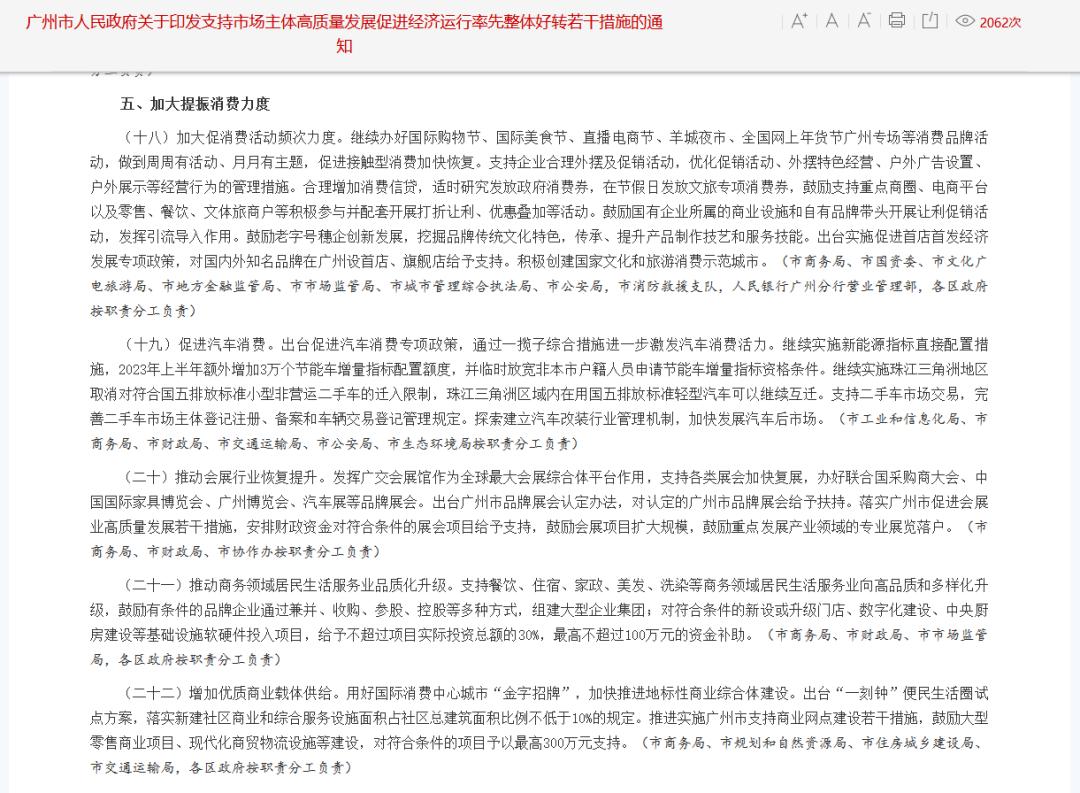Click the eye-shaped view counter icon
Screen dimensions: 1080x793
[964, 22]
